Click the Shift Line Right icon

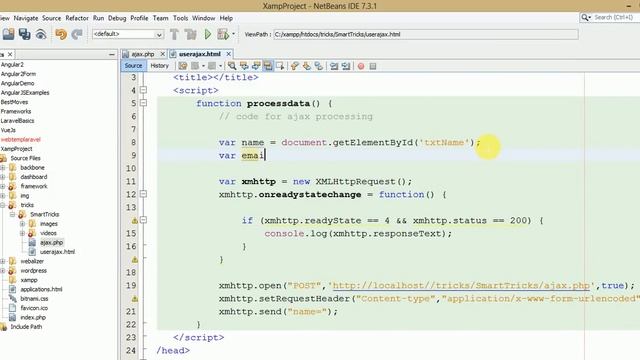coord(346,66)
